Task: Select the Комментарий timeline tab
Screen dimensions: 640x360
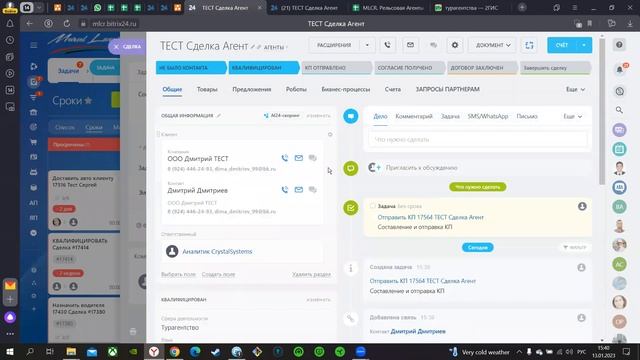Action: coord(414,116)
